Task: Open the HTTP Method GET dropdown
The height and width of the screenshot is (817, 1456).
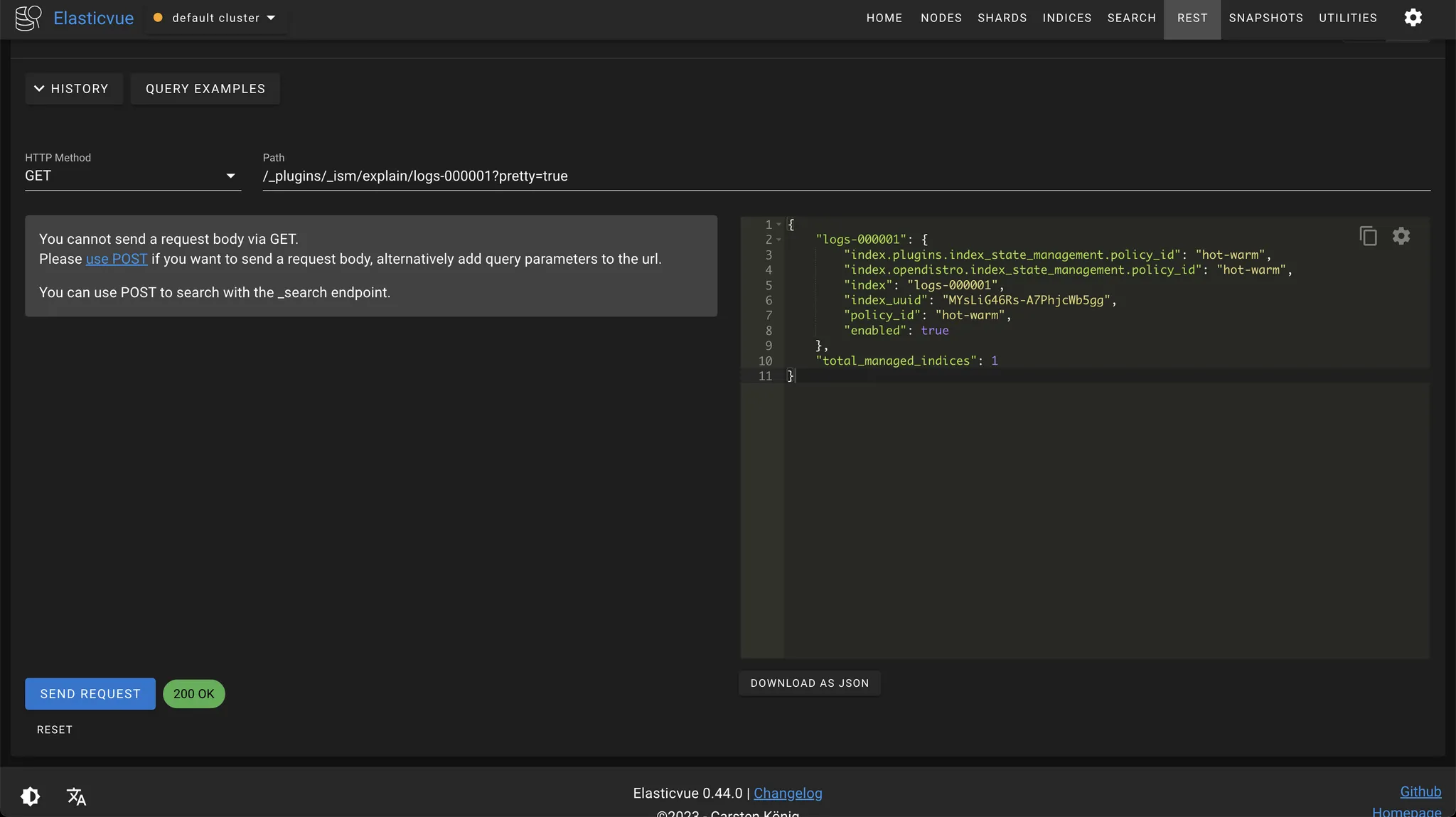Action: point(132,176)
